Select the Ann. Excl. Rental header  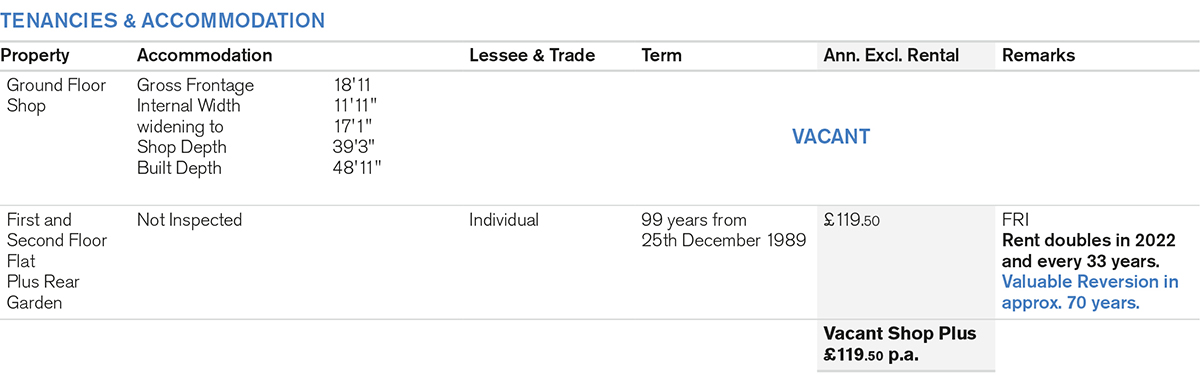[891, 56]
